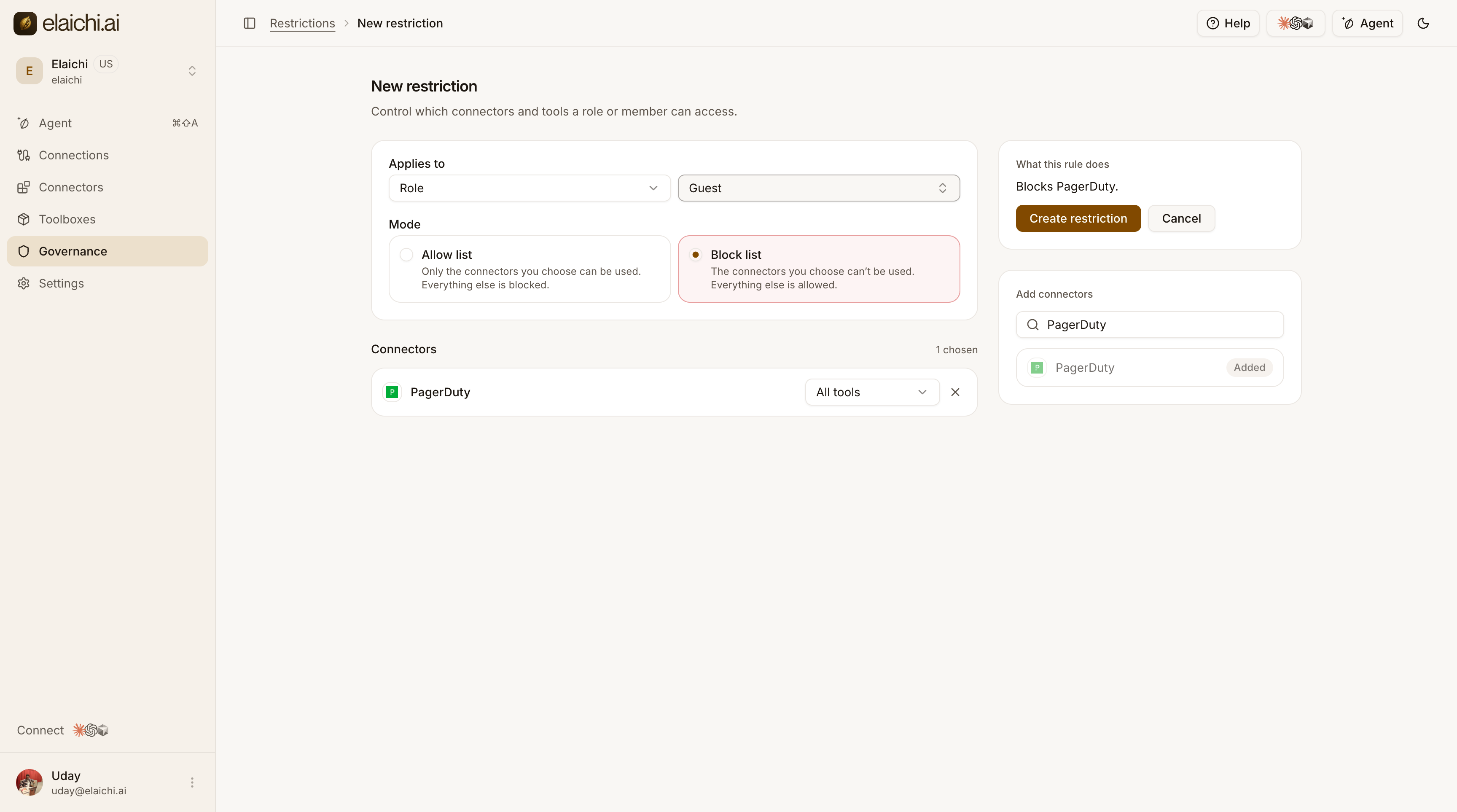Click uday@elaichi.ai email text

click(89, 790)
